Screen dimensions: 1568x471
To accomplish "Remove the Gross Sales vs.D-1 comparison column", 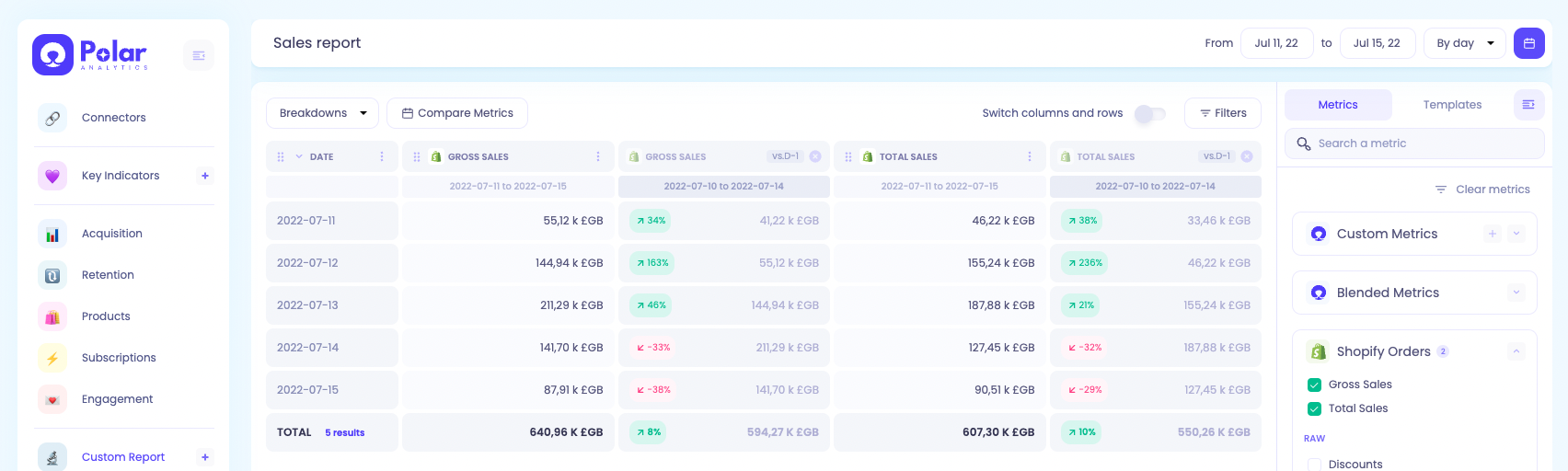I will point(815,156).
